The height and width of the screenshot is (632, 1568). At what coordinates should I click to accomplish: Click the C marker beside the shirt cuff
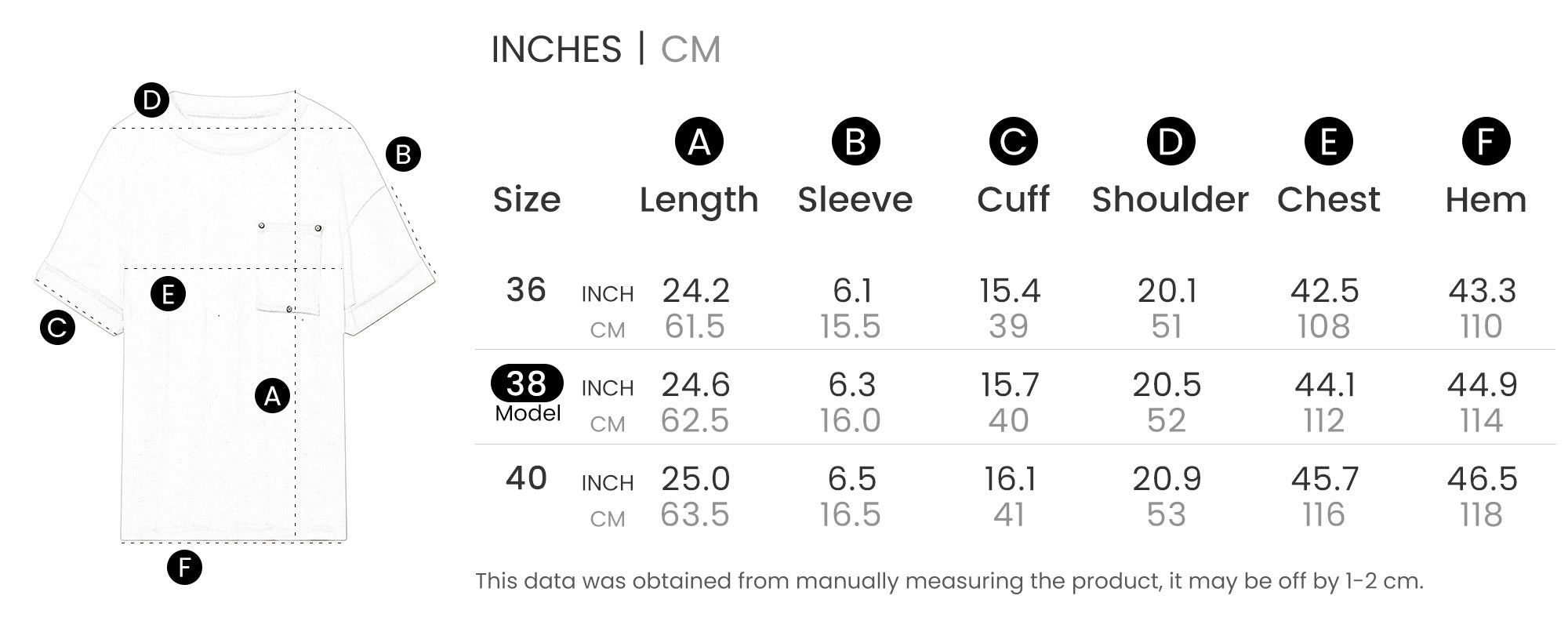pyautogui.click(x=57, y=328)
